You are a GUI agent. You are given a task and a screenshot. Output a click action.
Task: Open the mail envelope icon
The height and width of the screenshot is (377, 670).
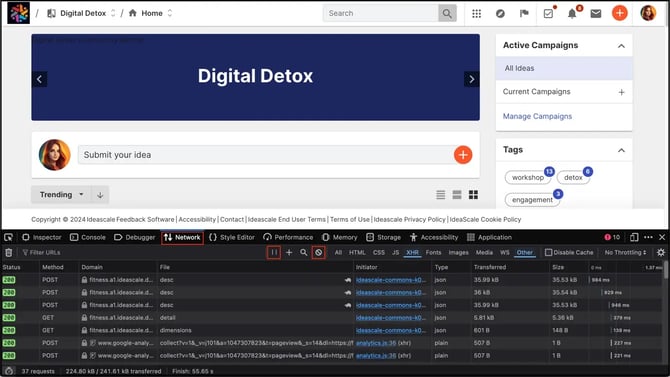point(596,14)
